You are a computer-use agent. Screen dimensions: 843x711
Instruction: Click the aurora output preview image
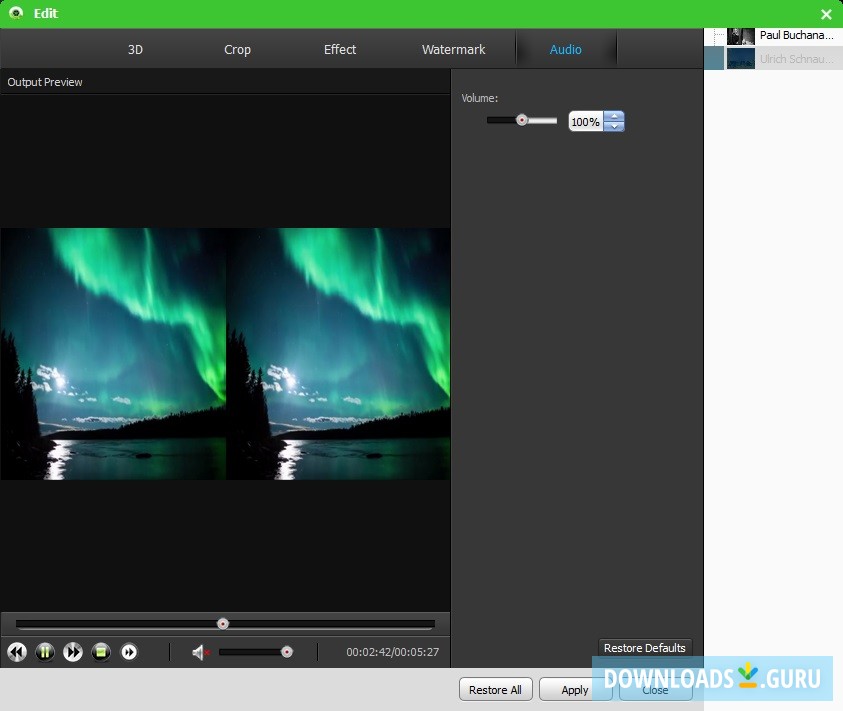tap(225, 354)
